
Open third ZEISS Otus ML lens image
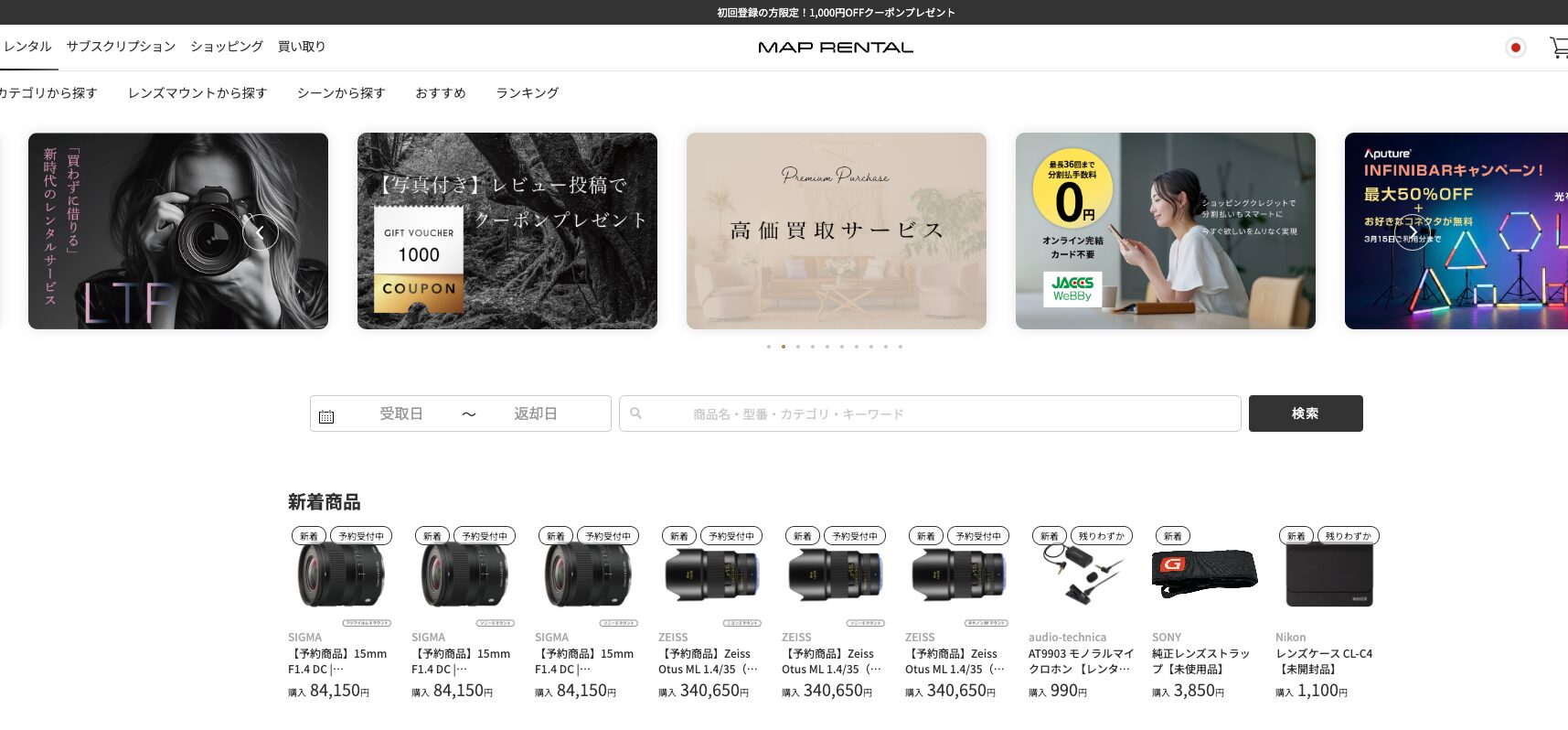pos(957,575)
